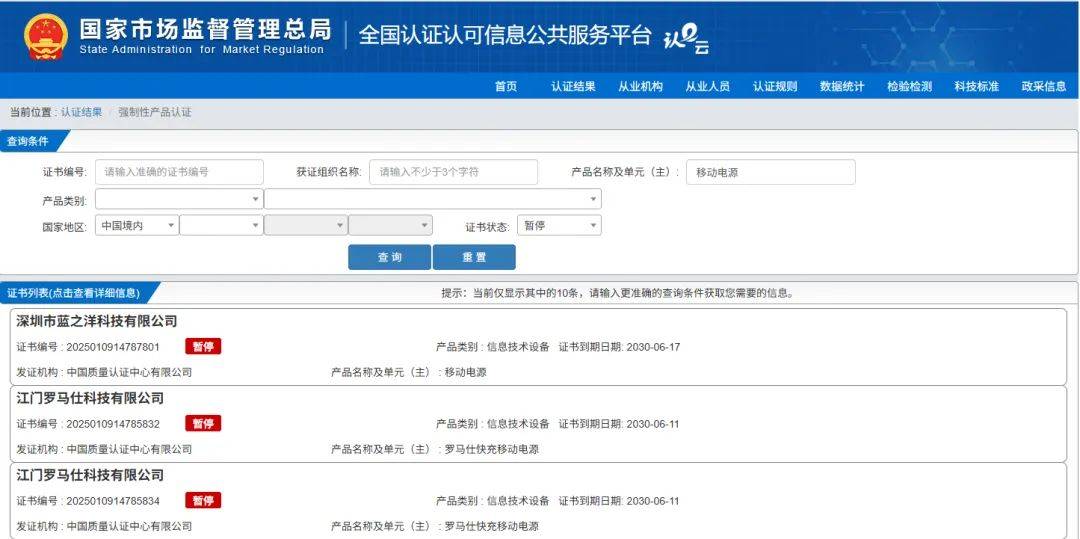This screenshot has height=539, width=1080.
Task: Open the 检验检测 menu
Action: [909, 87]
